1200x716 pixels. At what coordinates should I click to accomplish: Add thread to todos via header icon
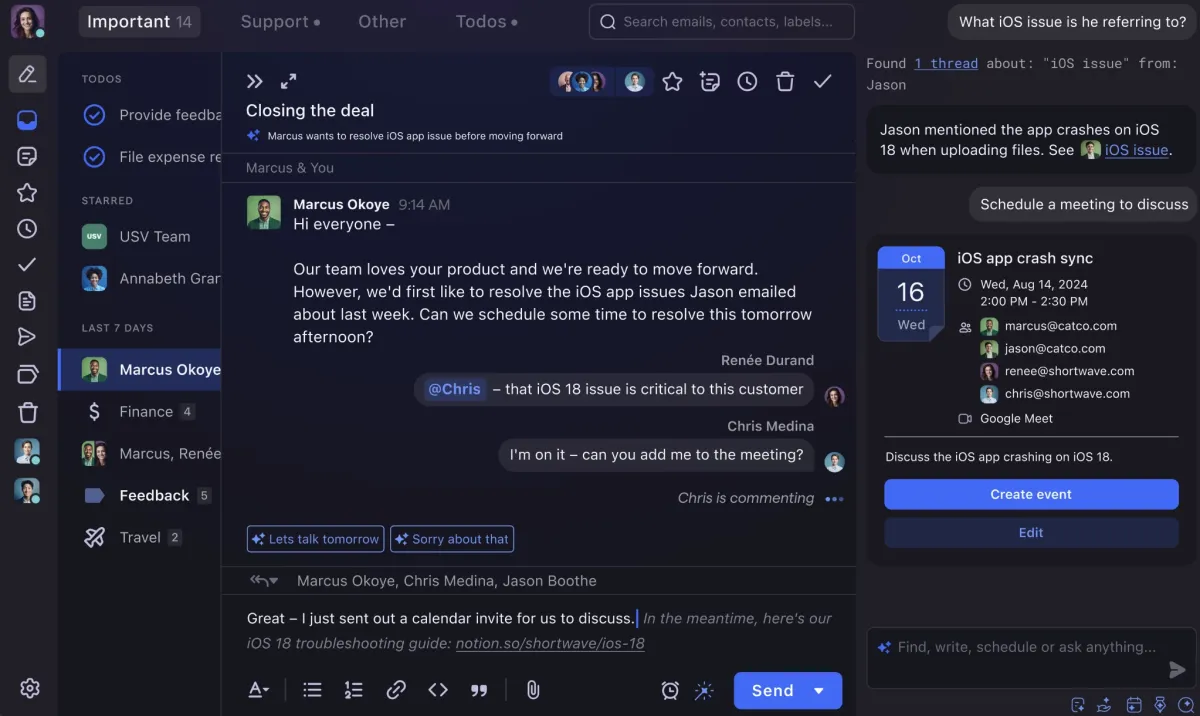[x=710, y=82]
